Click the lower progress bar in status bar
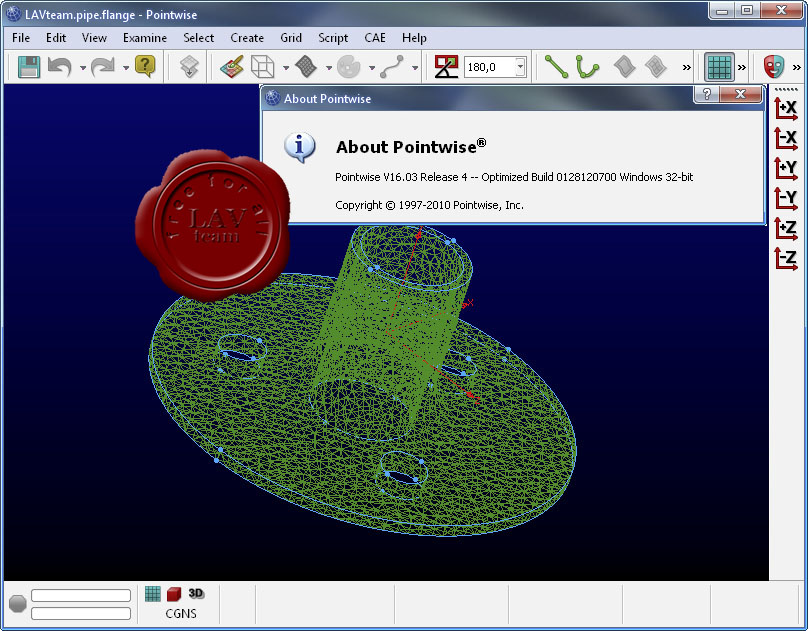Screen dimensions: 808x631 81,613
